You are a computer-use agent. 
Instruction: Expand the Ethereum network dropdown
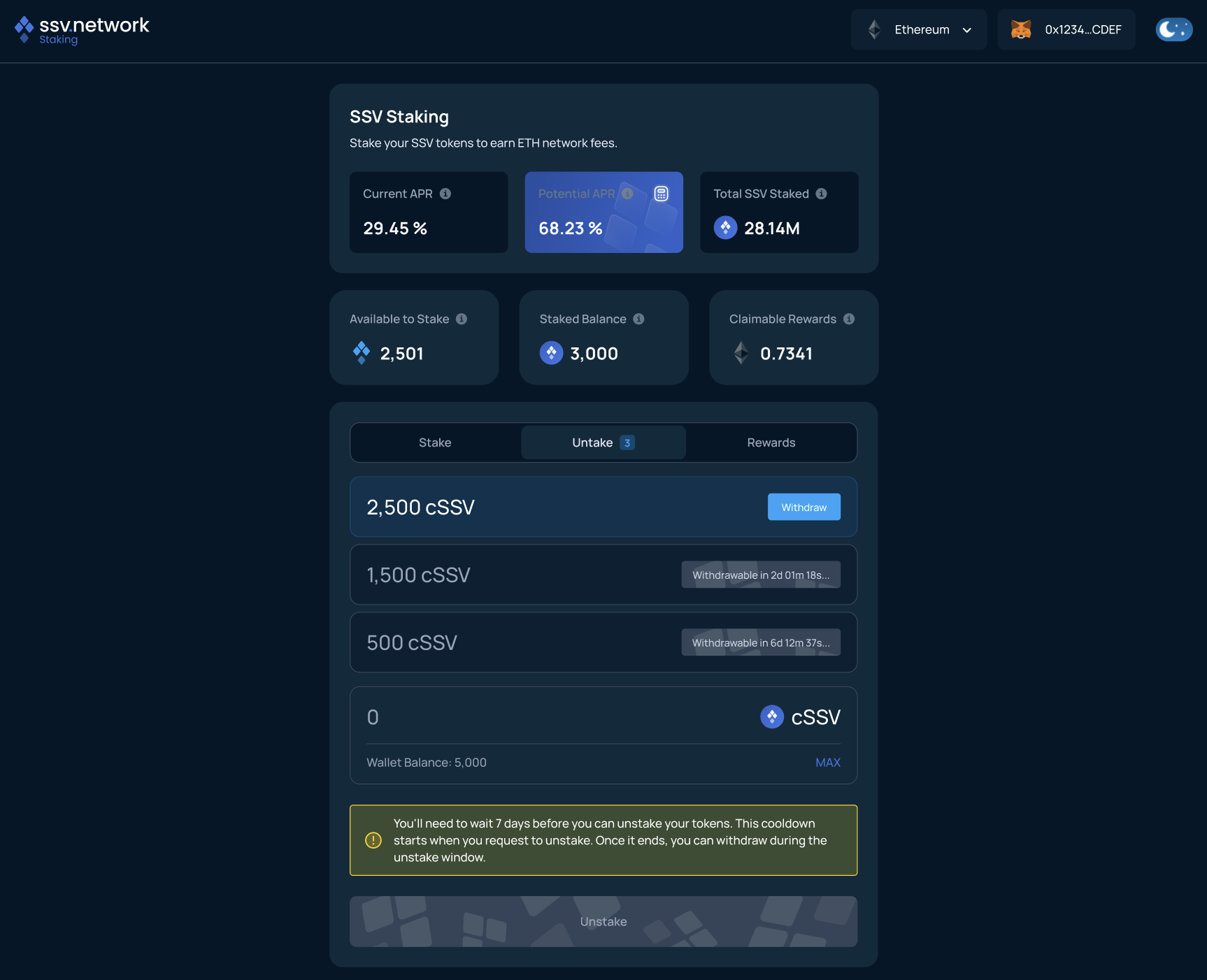click(918, 29)
